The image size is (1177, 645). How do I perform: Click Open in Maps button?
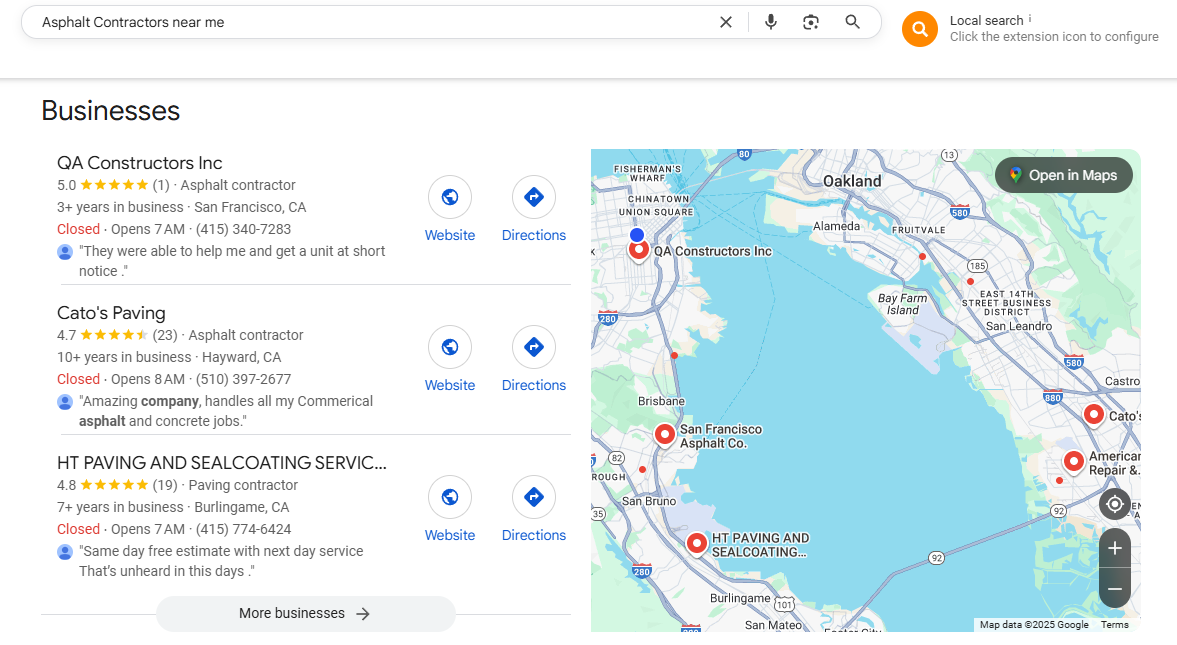1063,175
